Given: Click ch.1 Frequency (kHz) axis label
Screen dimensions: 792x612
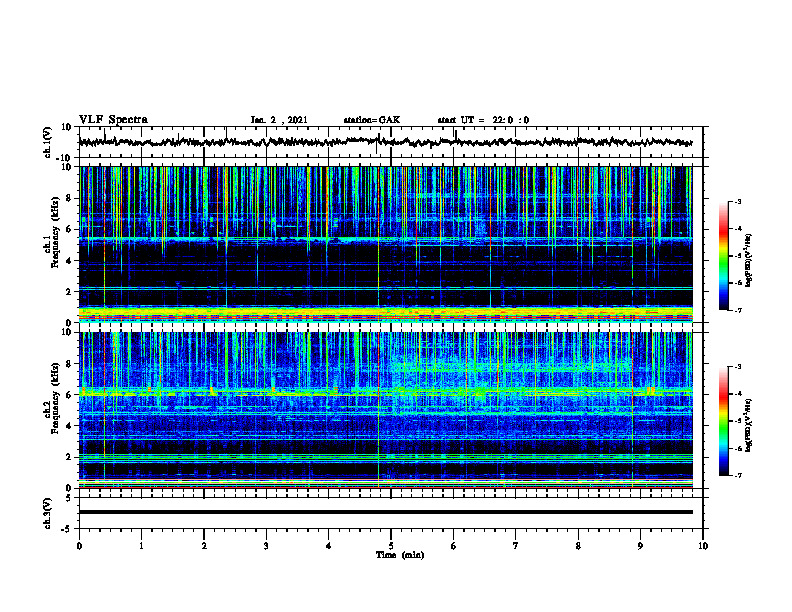Looking at the screenshot, I should click(52, 232).
